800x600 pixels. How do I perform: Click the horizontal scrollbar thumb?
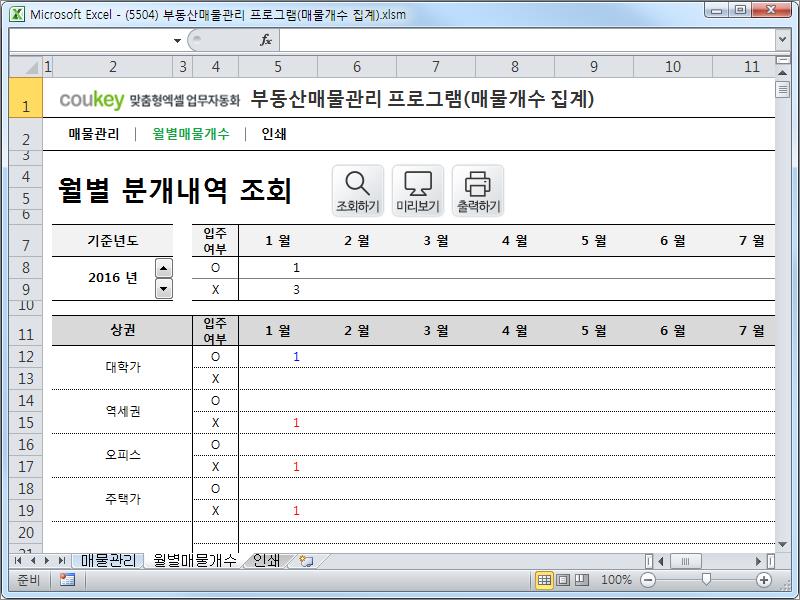coord(685,561)
